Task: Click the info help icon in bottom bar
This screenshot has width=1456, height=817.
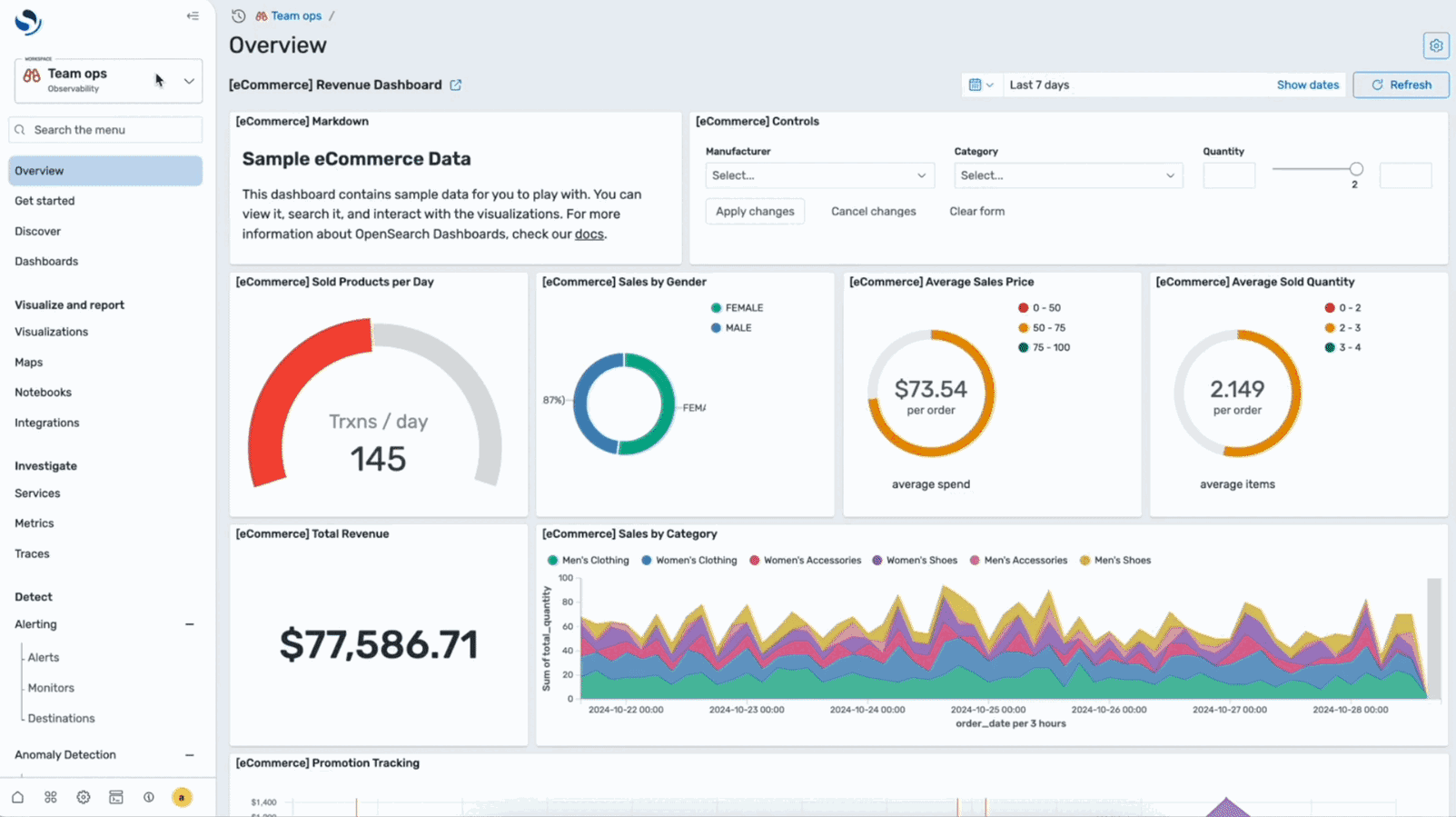Action: click(149, 797)
